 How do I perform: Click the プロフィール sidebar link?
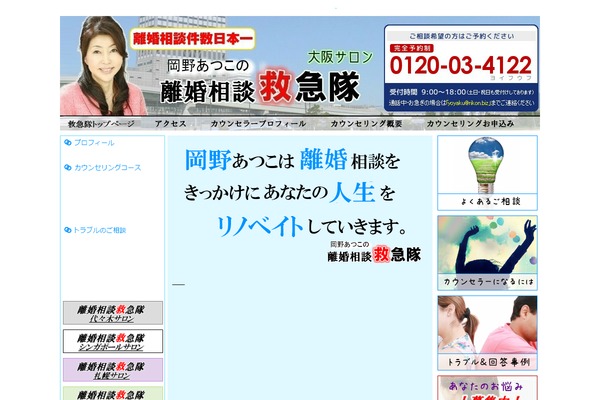[94, 143]
